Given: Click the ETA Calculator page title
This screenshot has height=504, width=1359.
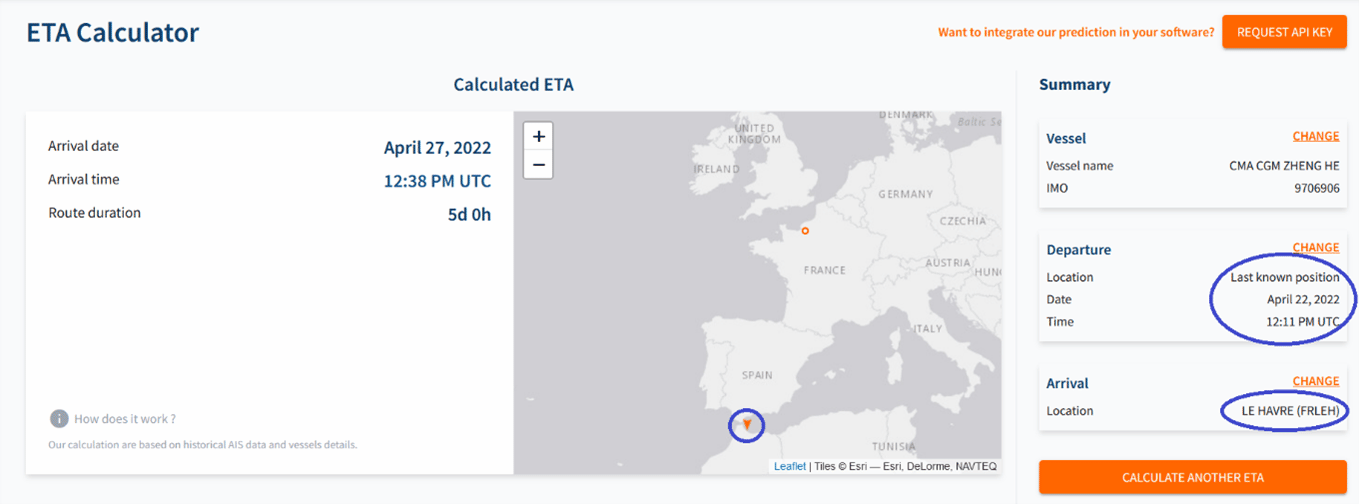Looking at the screenshot, I should pyautogui.click(x=112, y=32).
